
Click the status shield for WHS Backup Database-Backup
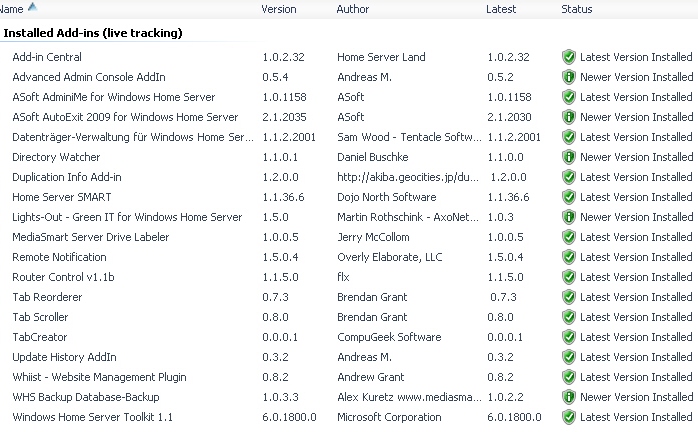pos(568,397)
